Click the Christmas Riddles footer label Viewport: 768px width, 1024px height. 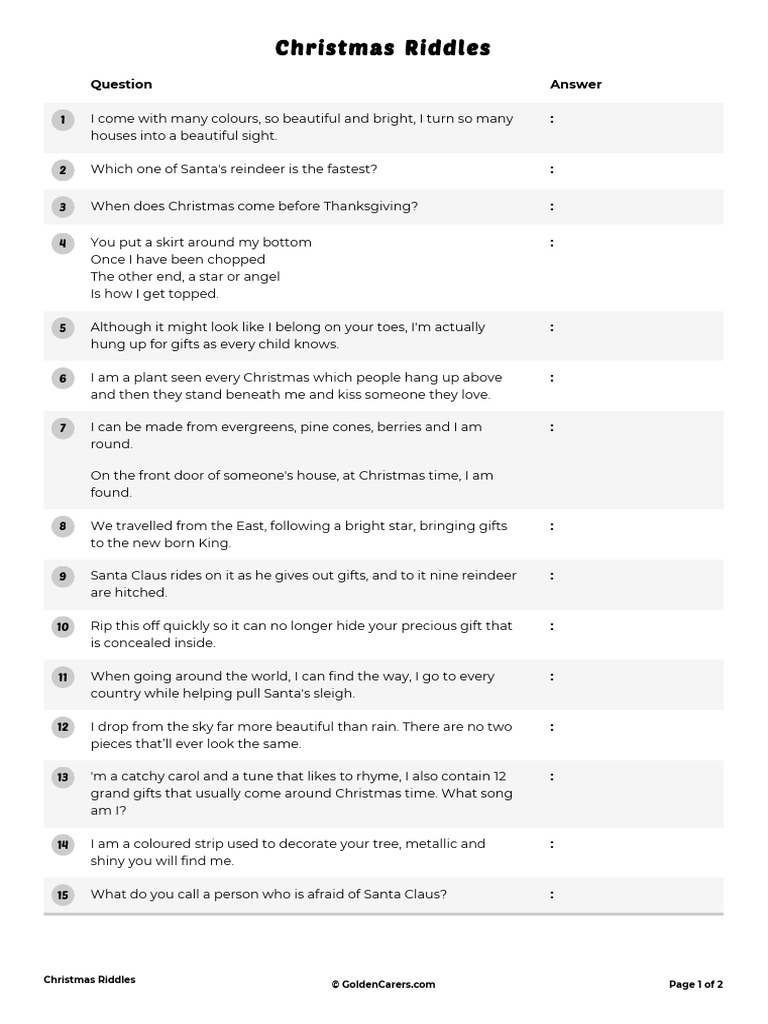pos(89,980)
